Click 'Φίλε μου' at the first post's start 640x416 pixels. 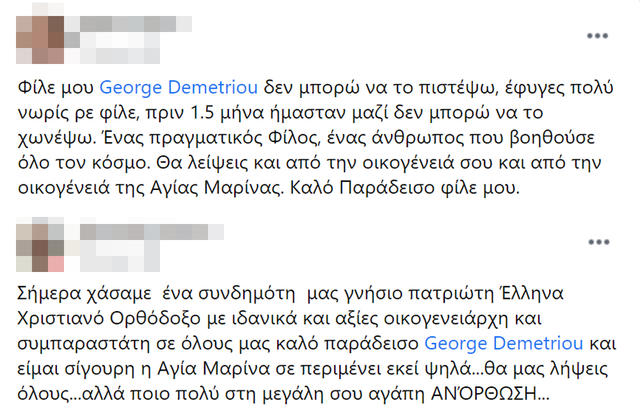[x=56, y=88]
